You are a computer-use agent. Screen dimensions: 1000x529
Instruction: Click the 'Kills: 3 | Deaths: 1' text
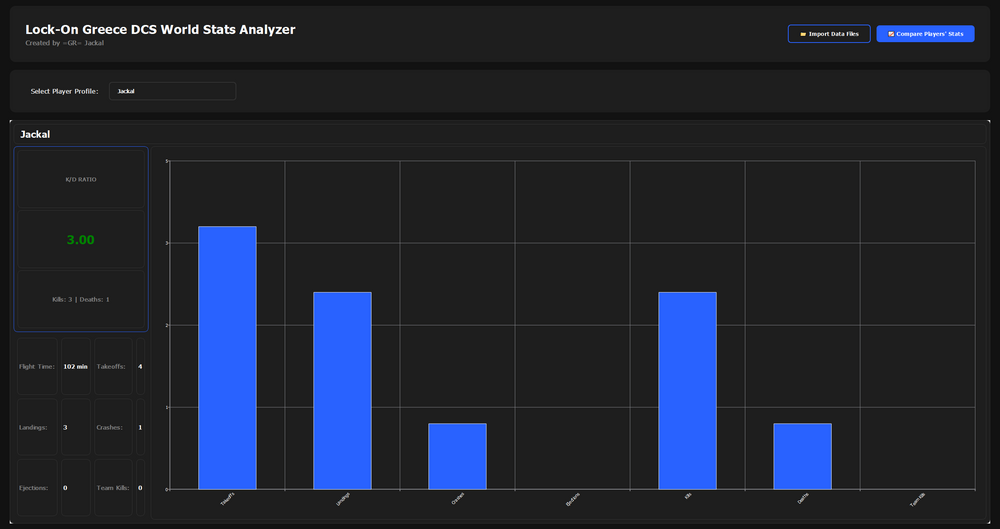(81, 299)
